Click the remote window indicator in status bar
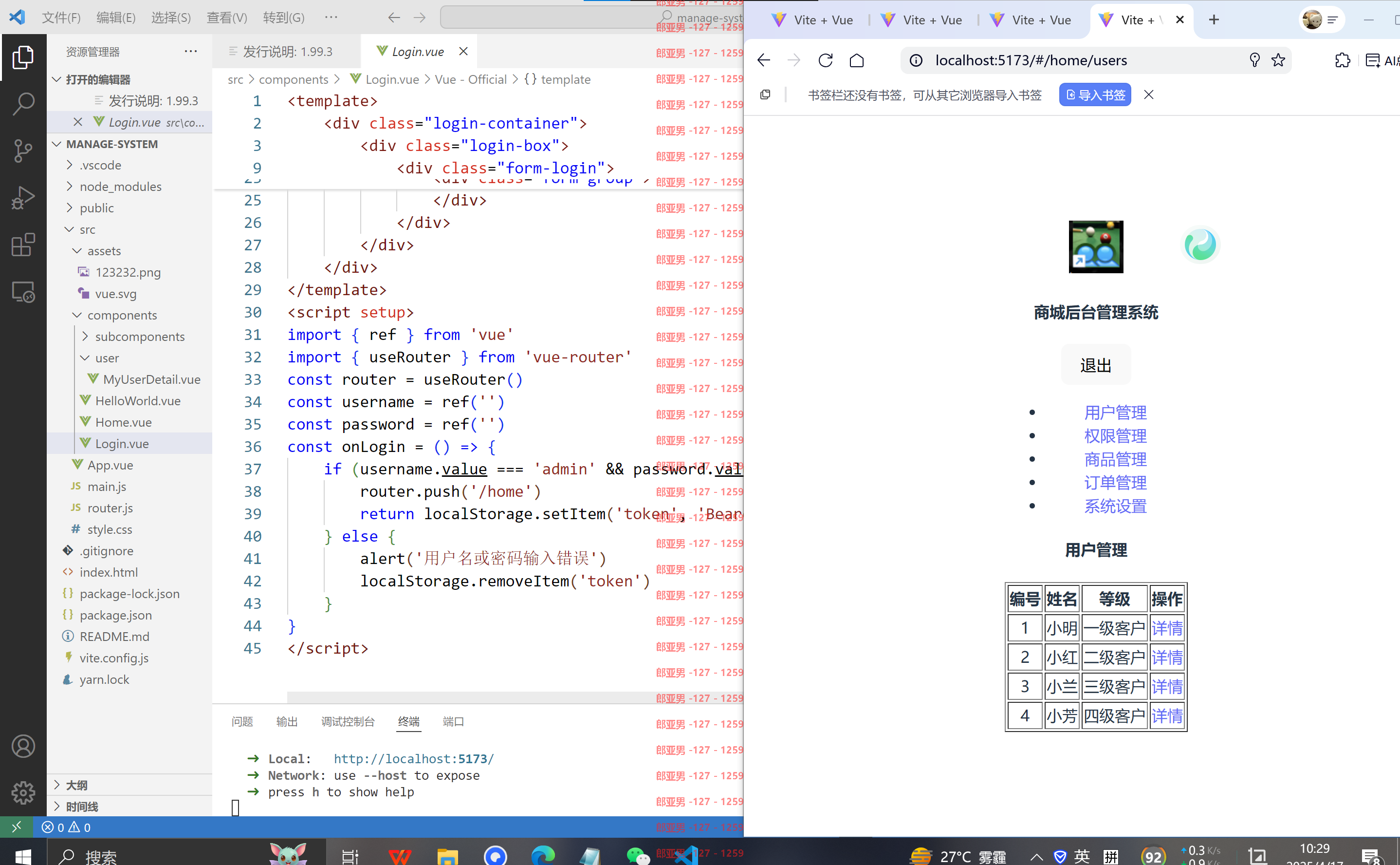 pos(17,827)
